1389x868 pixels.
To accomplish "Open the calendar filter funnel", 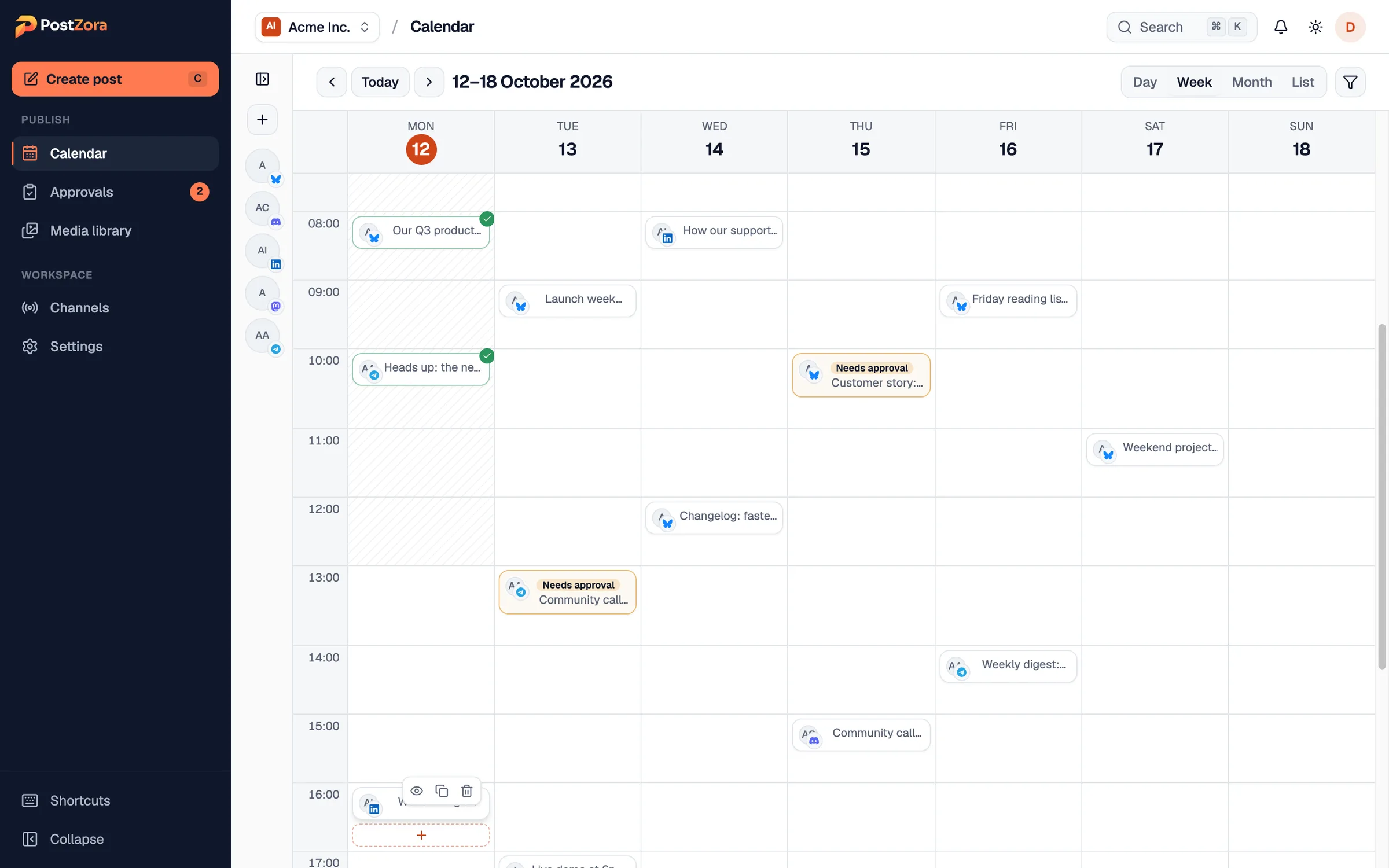I will (x=1350, y=82).
